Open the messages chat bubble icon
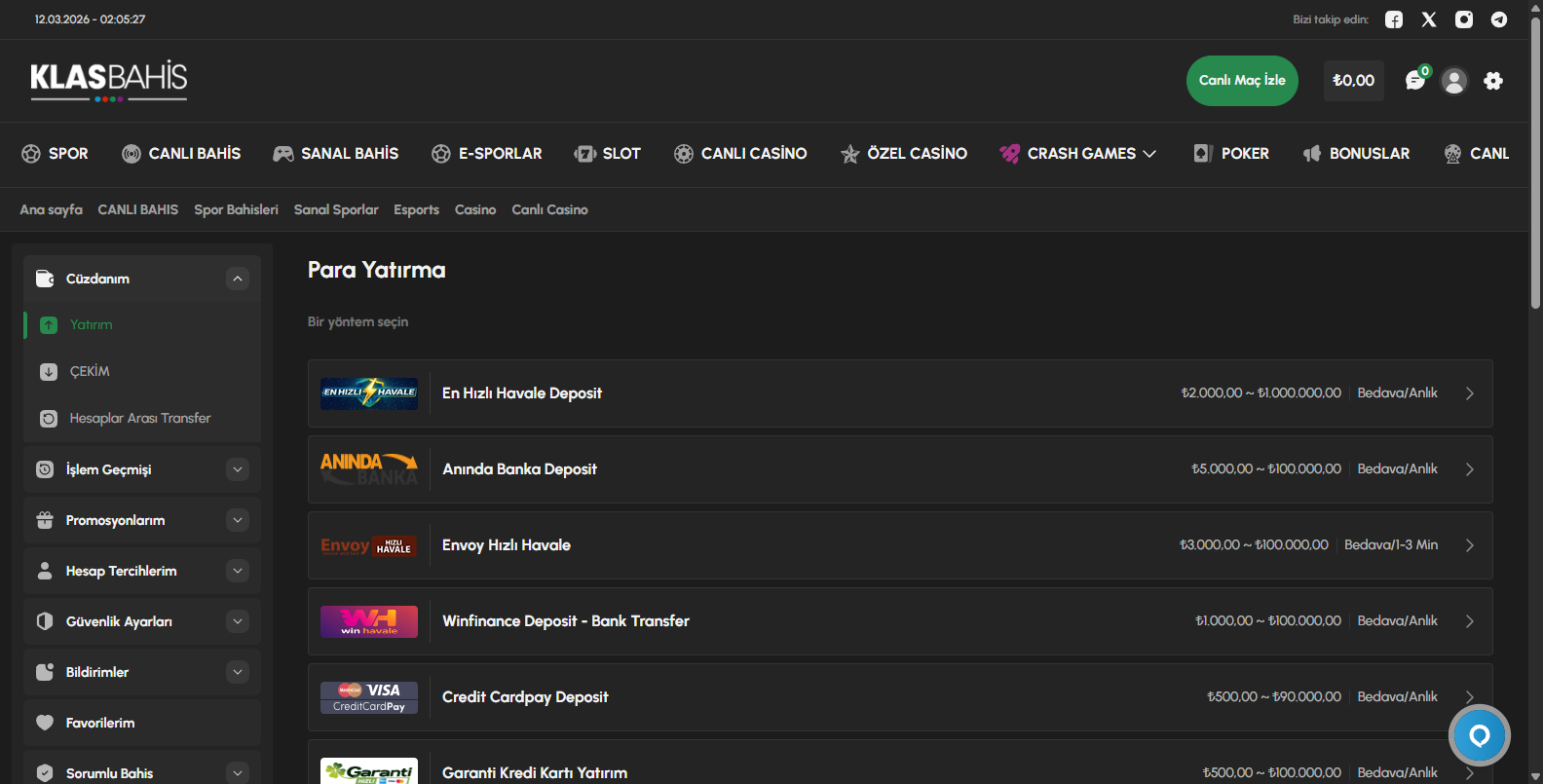1543x784 pixels. click(x=1414, y=81)
